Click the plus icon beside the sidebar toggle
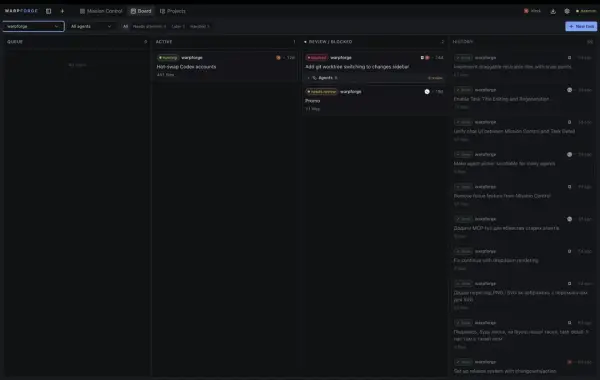Image resolution: width=600 pixels, height=380 pixels. tap(62, 11)
